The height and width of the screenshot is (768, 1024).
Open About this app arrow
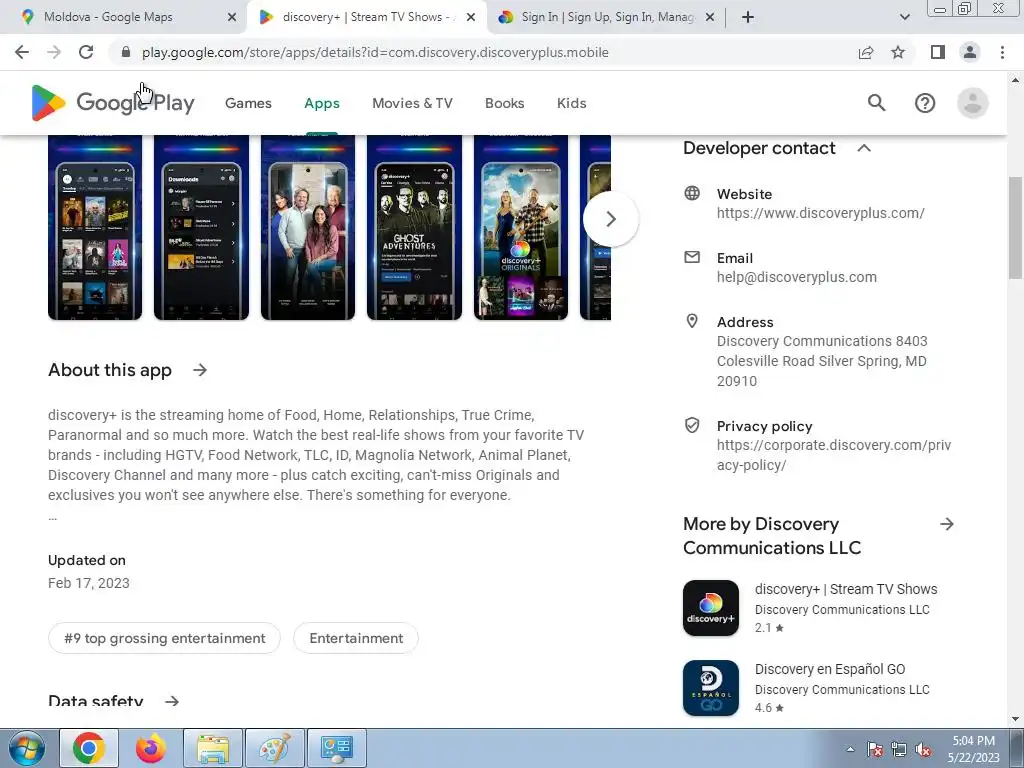pos(200,370)
